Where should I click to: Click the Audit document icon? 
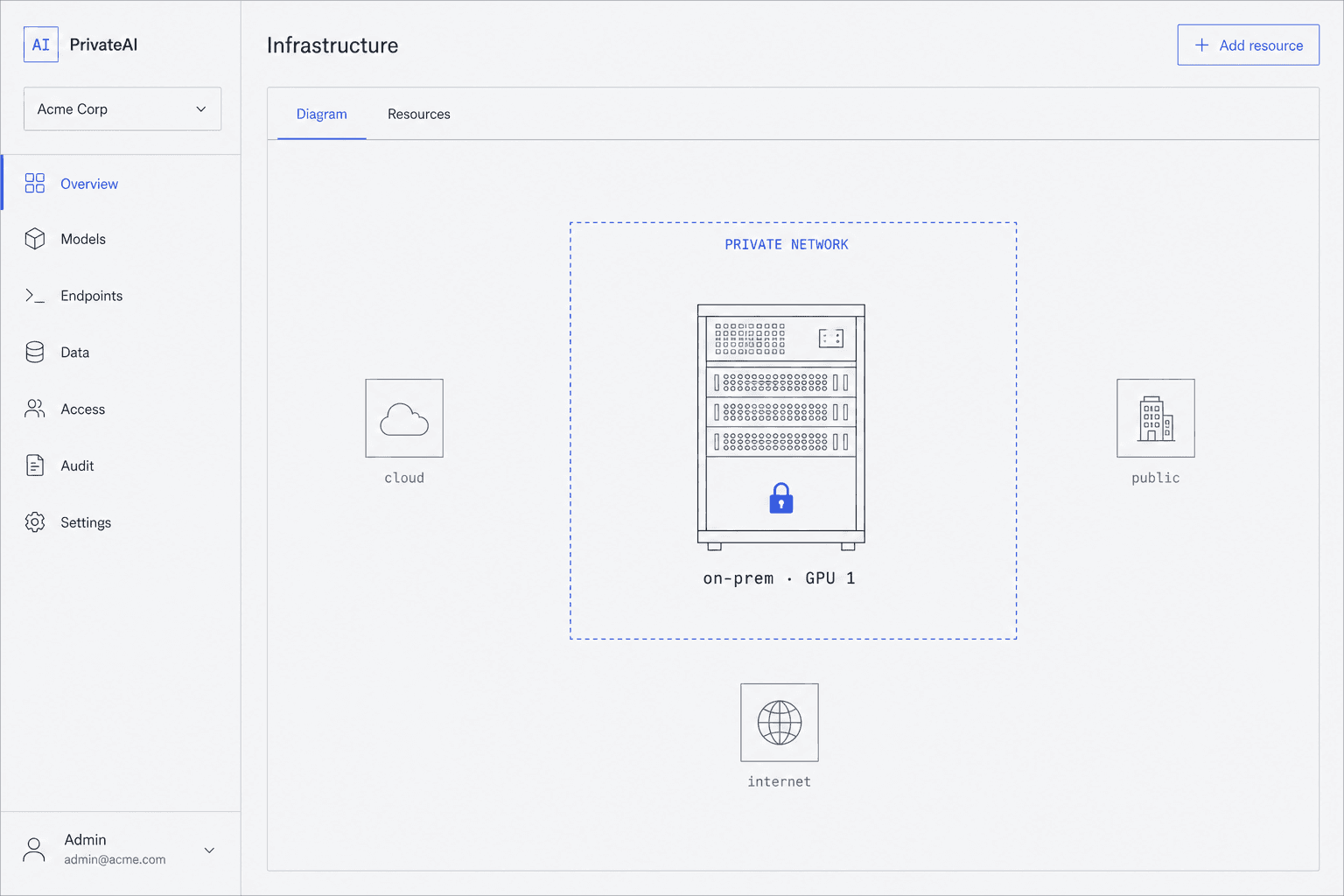coord(35,465)
